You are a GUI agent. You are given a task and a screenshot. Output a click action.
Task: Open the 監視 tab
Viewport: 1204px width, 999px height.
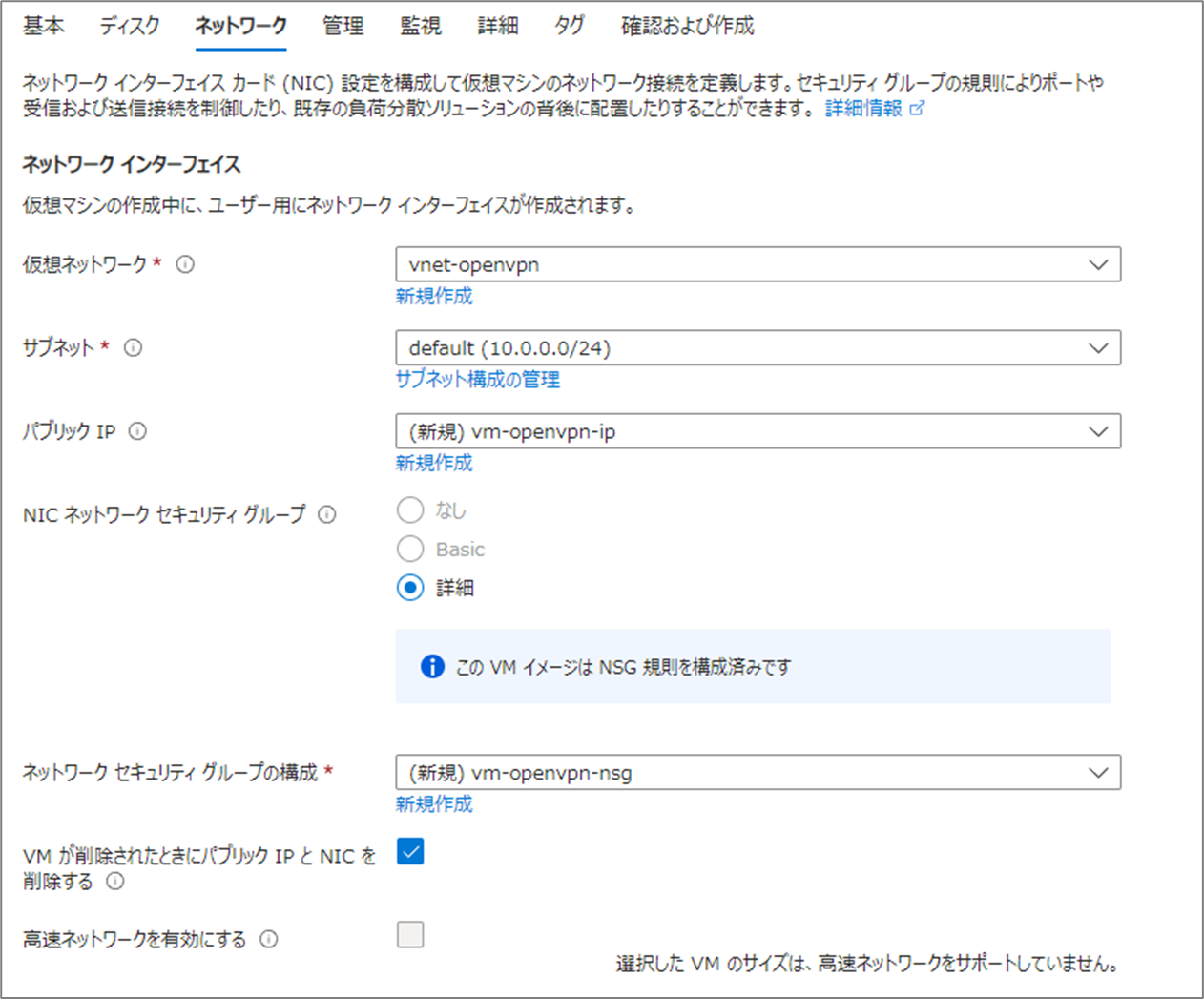[421, 26]
